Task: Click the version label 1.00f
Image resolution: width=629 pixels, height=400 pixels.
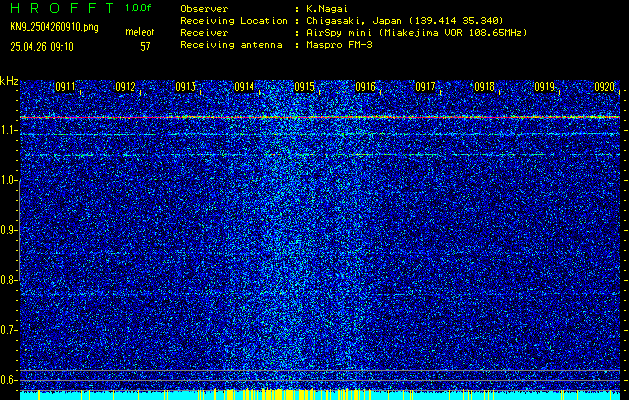Action: click(x=138, y=8)
